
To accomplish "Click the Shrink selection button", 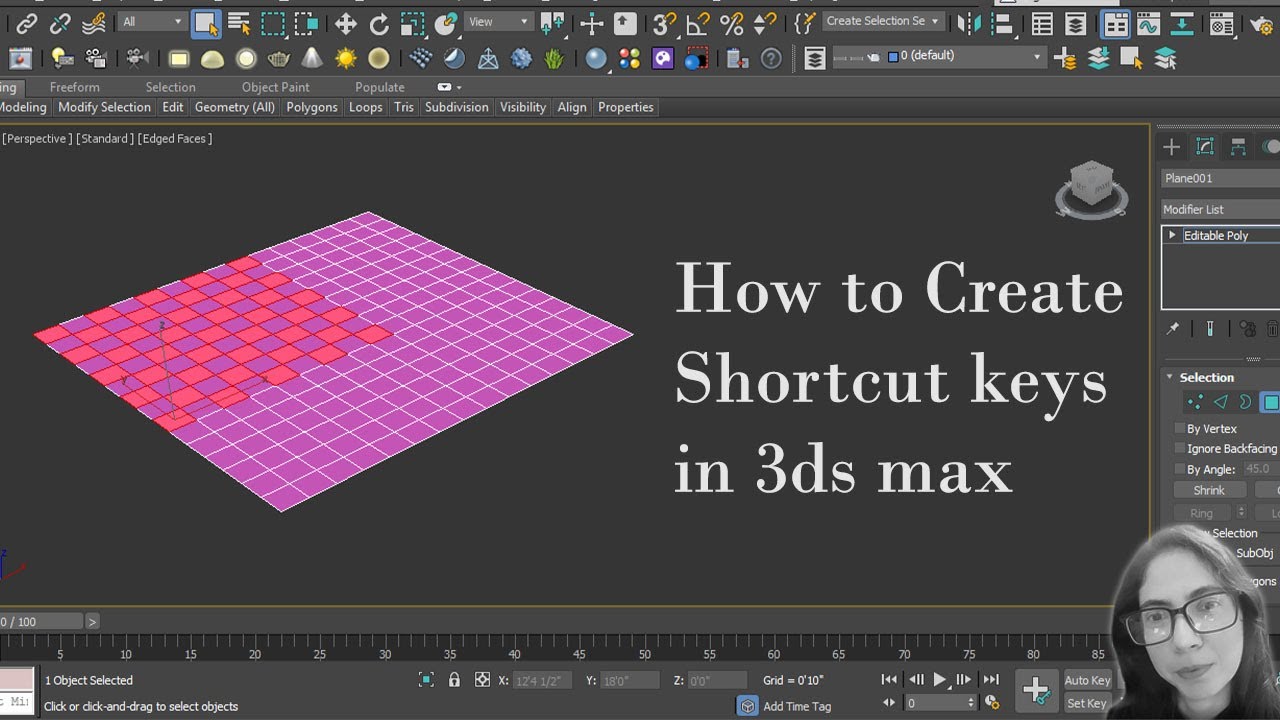I will (x=1209, y=490).
